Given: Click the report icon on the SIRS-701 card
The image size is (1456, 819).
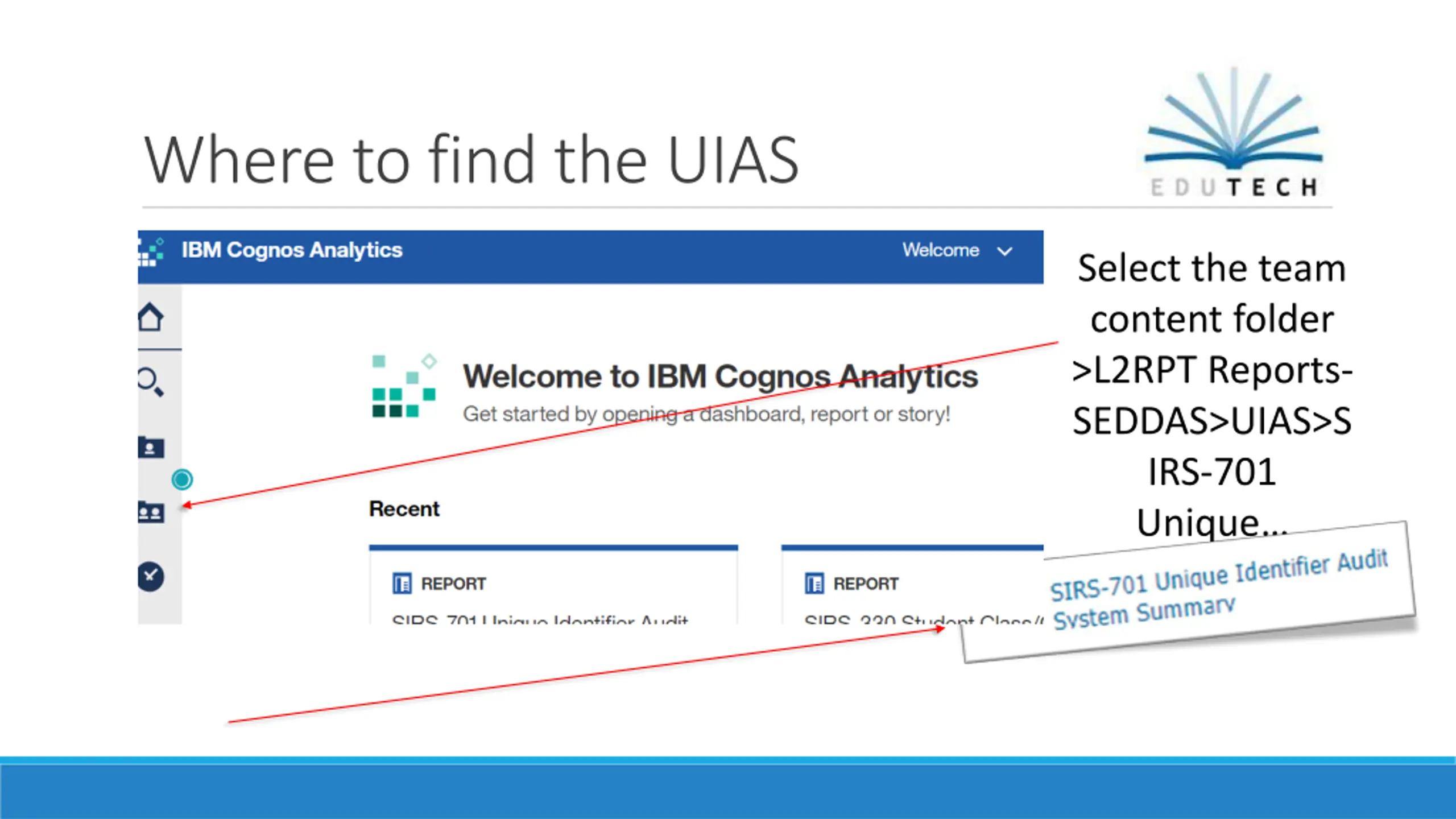Looking at the screenshot, I should pos(402,584).
